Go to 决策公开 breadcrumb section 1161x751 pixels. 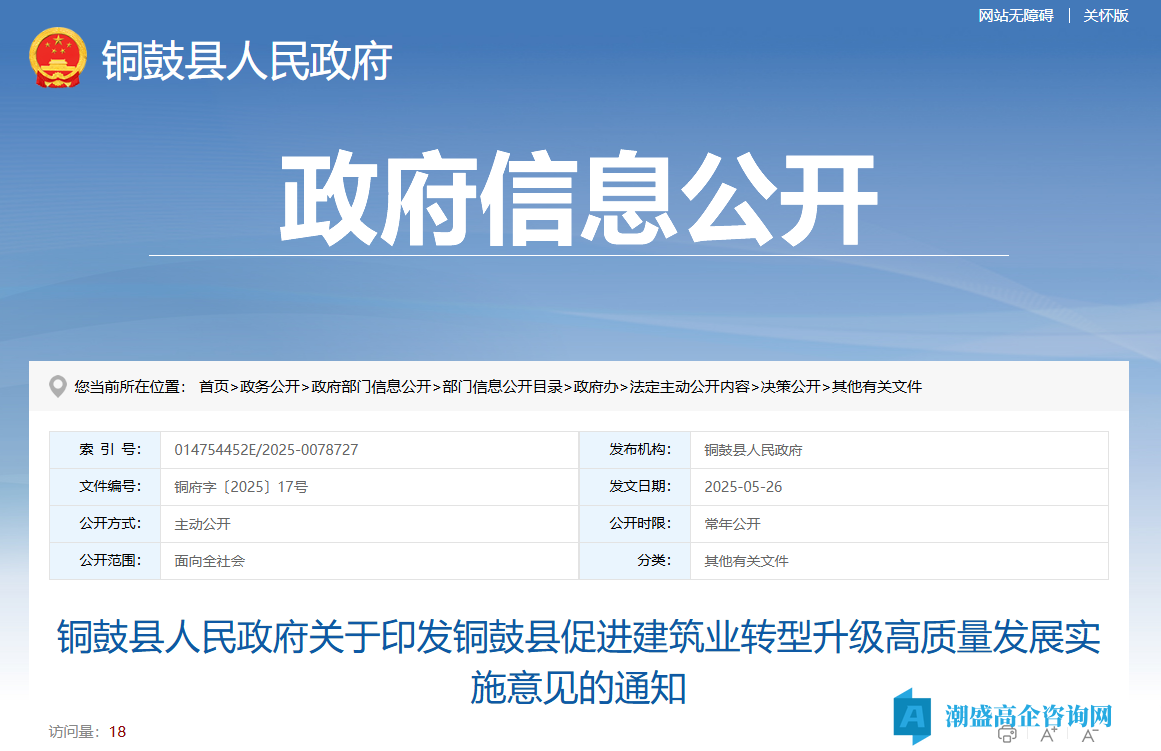791,387
